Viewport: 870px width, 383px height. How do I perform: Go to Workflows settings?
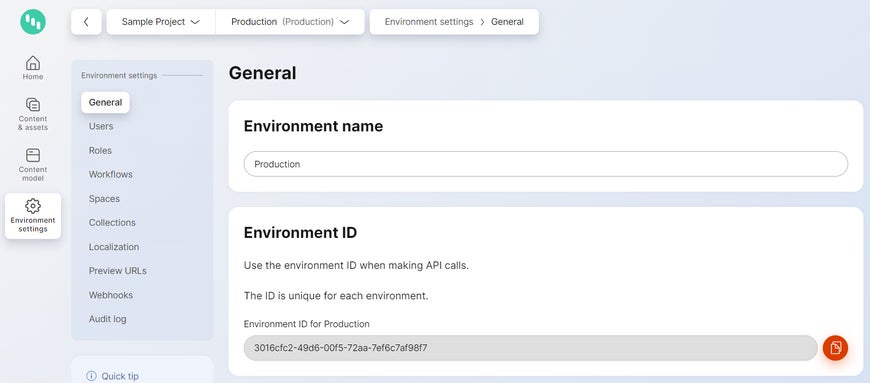110,174
